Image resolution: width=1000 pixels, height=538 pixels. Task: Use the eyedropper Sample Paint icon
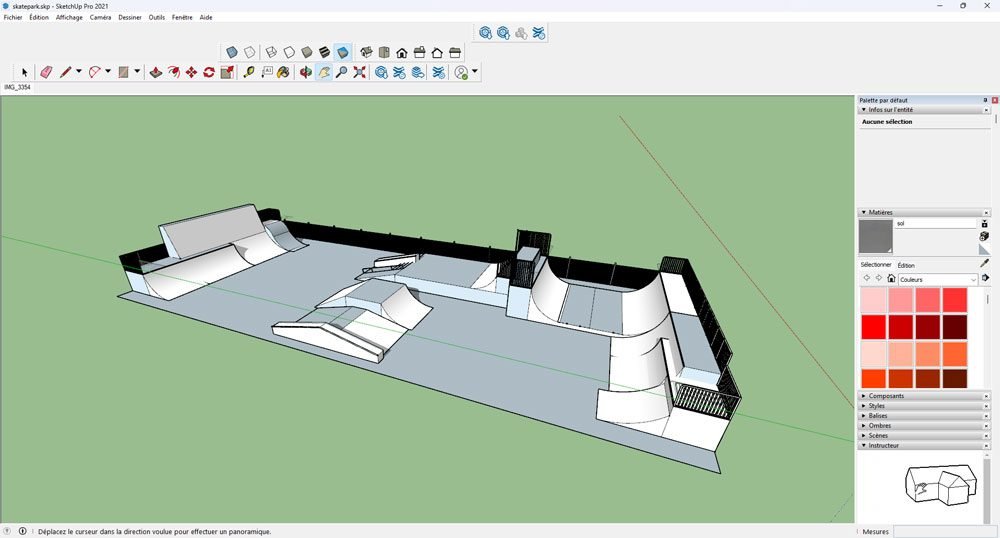[x=985, y=263]
